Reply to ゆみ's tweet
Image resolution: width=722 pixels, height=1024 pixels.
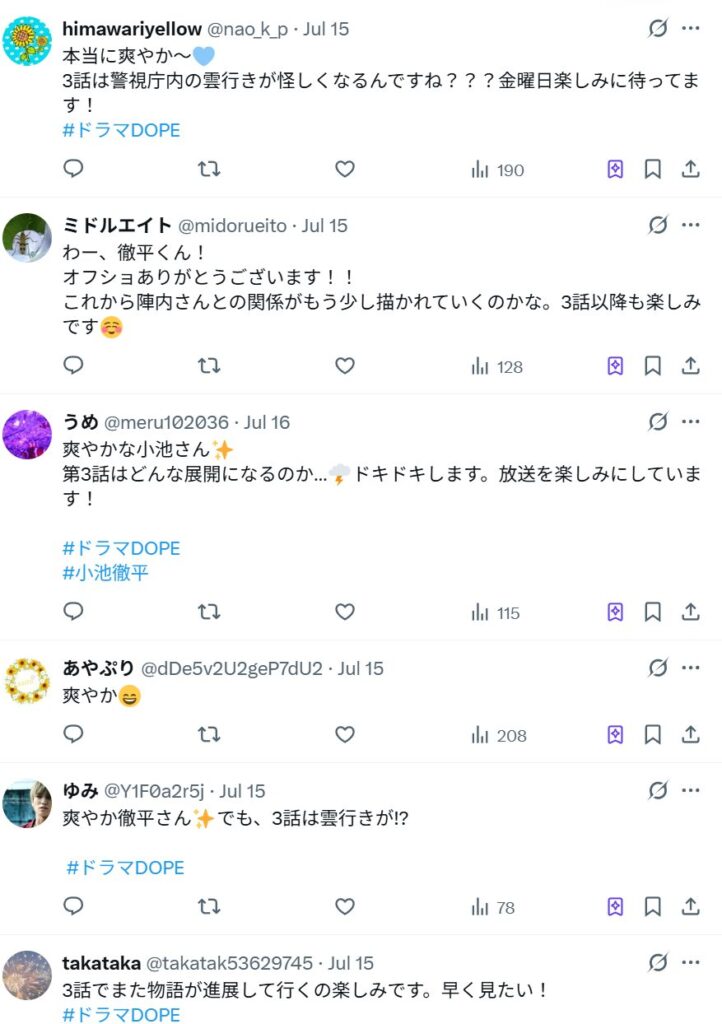pyautogui.click(x=73, y=907)
